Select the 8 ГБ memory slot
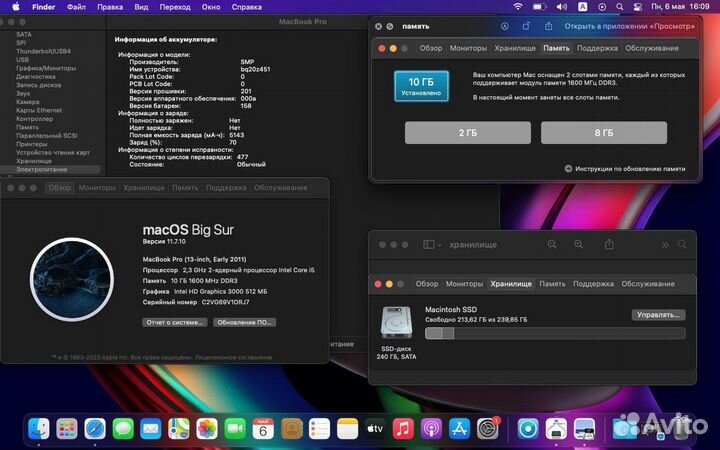 pos(604,133)
